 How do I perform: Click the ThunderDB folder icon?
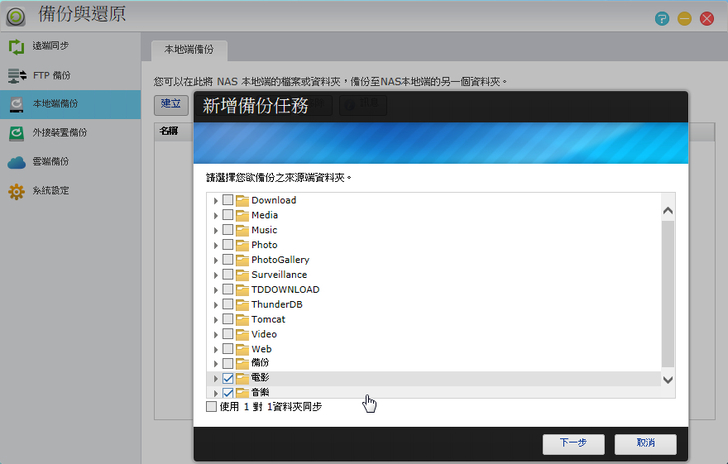242,305
